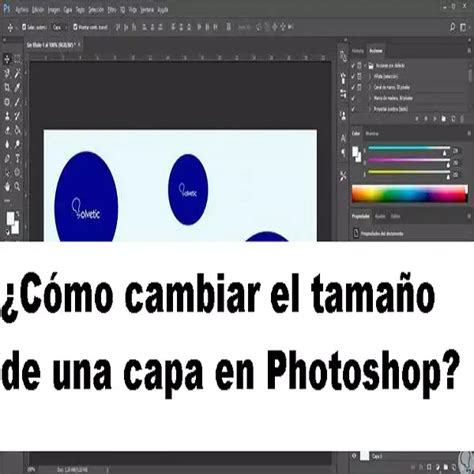Image resolution: width=474 pixels, height=474 pixels.
Task: Expand the Proyectar sombra action
Action: 370,109
